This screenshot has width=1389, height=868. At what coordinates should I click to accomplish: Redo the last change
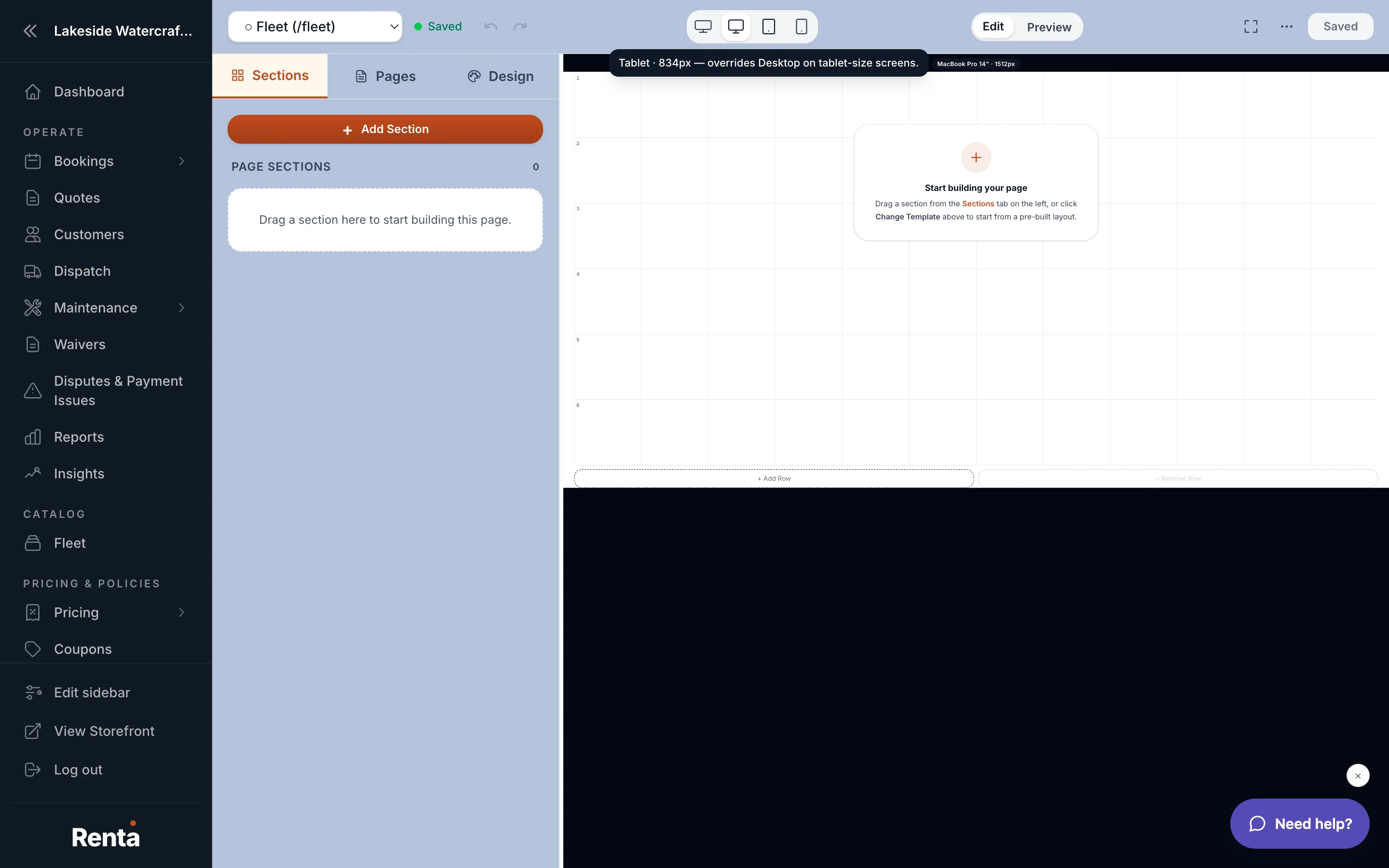pyautogui.click(x=520, y=27)
